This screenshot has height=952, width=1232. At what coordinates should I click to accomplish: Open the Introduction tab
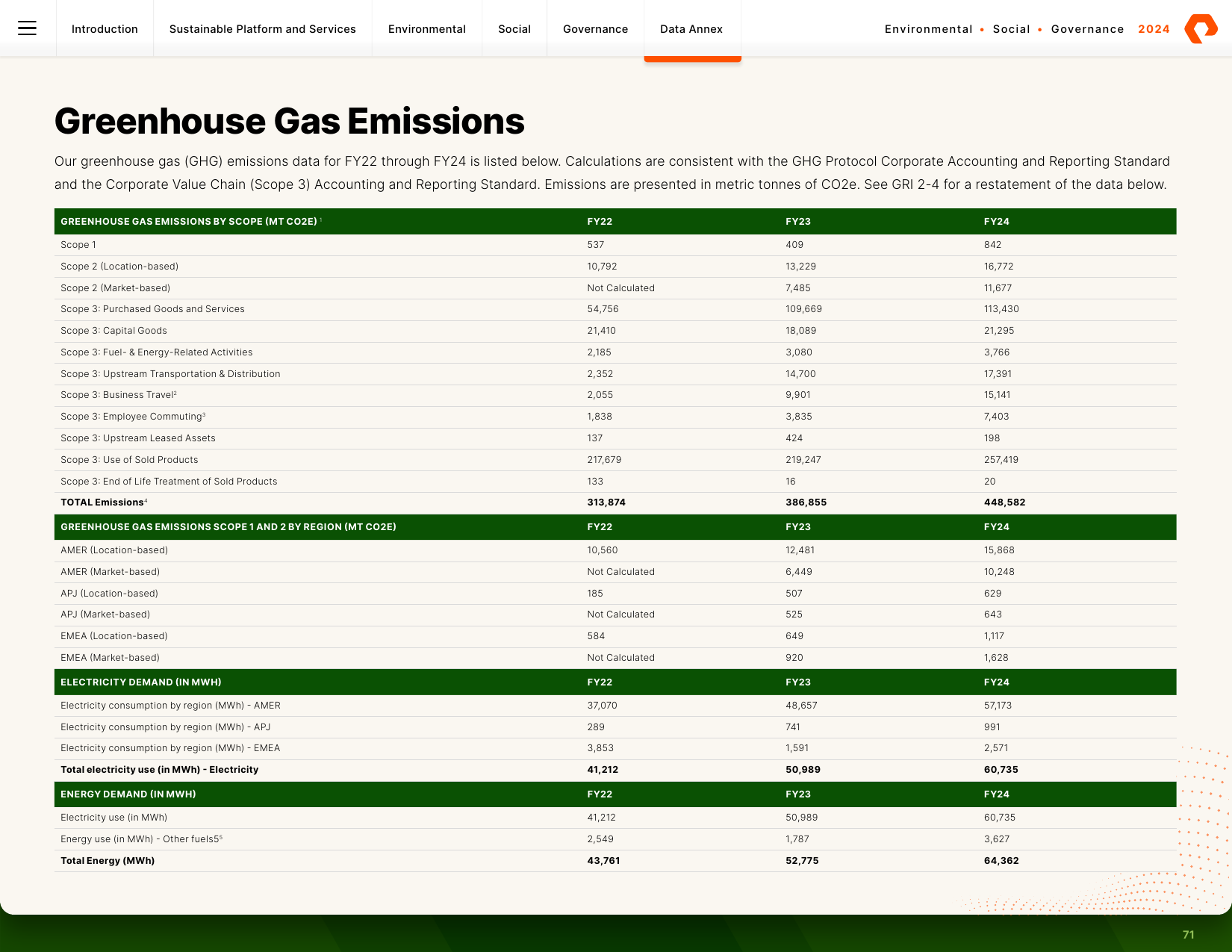105,29
